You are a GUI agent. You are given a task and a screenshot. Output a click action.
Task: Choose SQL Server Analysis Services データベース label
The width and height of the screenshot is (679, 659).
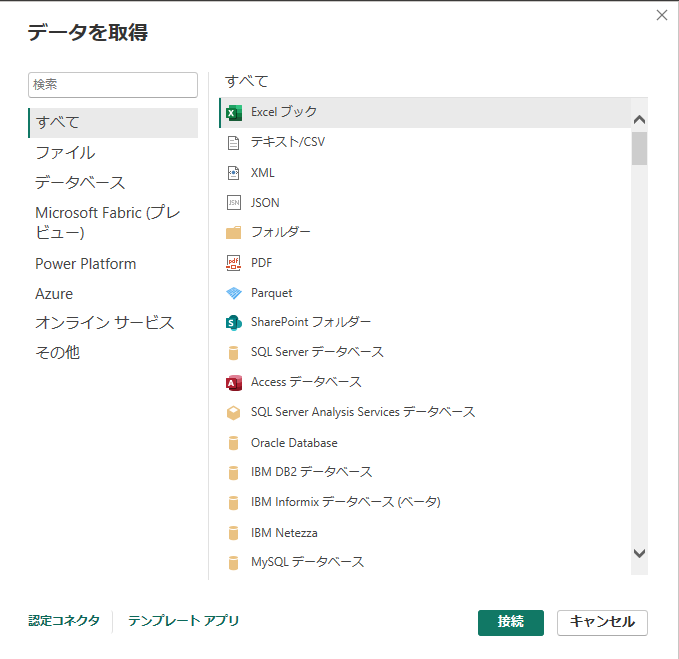click(x=363, y=412)
